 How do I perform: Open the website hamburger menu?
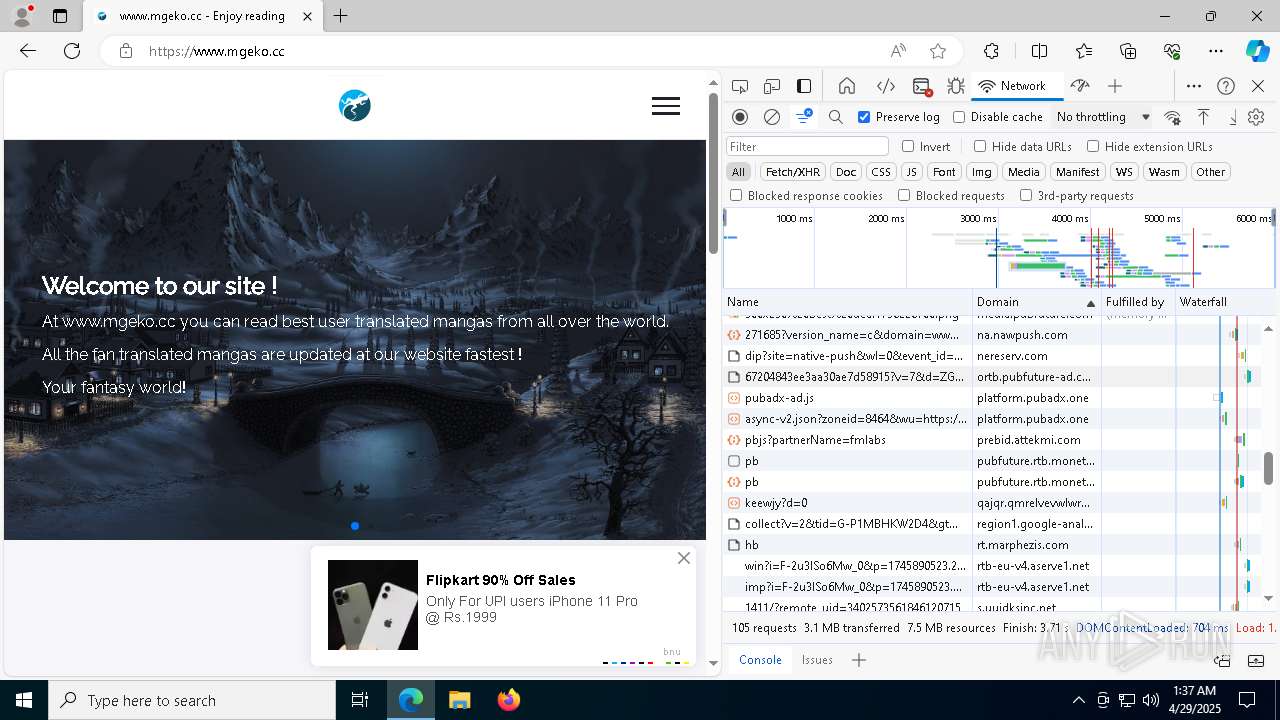point(666,106)
